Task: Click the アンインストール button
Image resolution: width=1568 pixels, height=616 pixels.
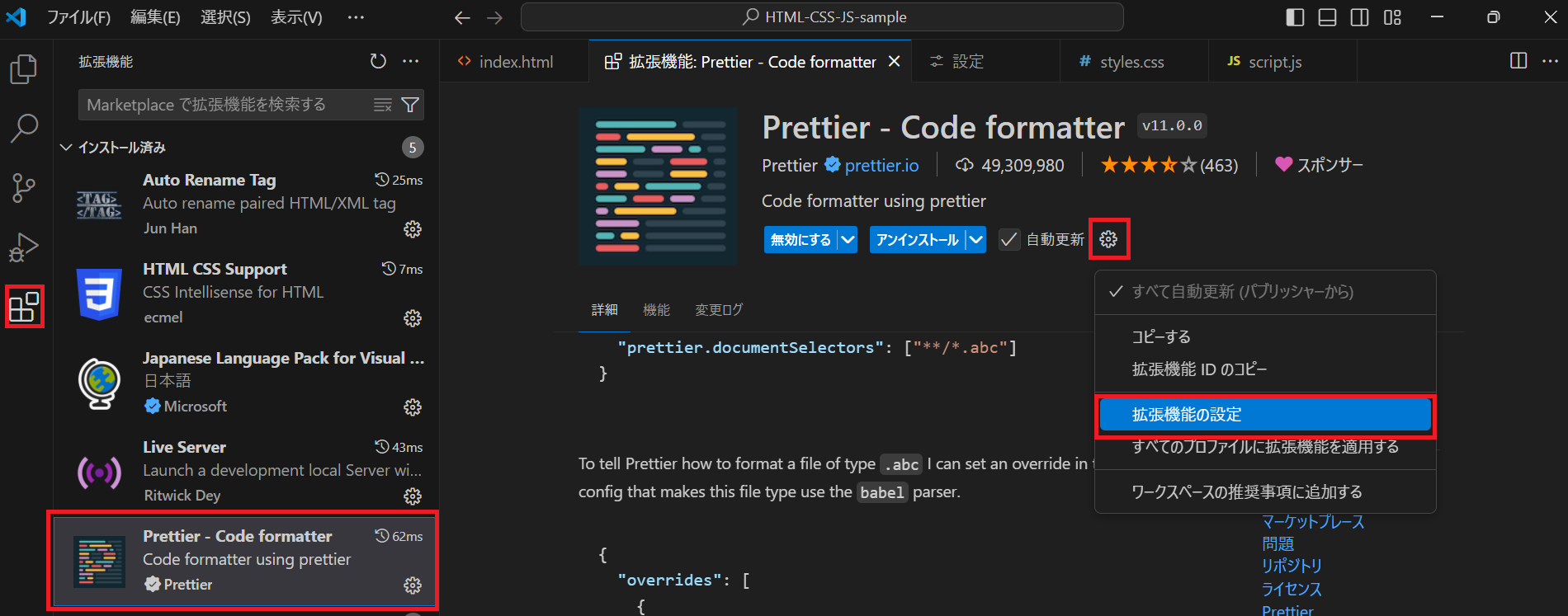Action: [918, 240]
